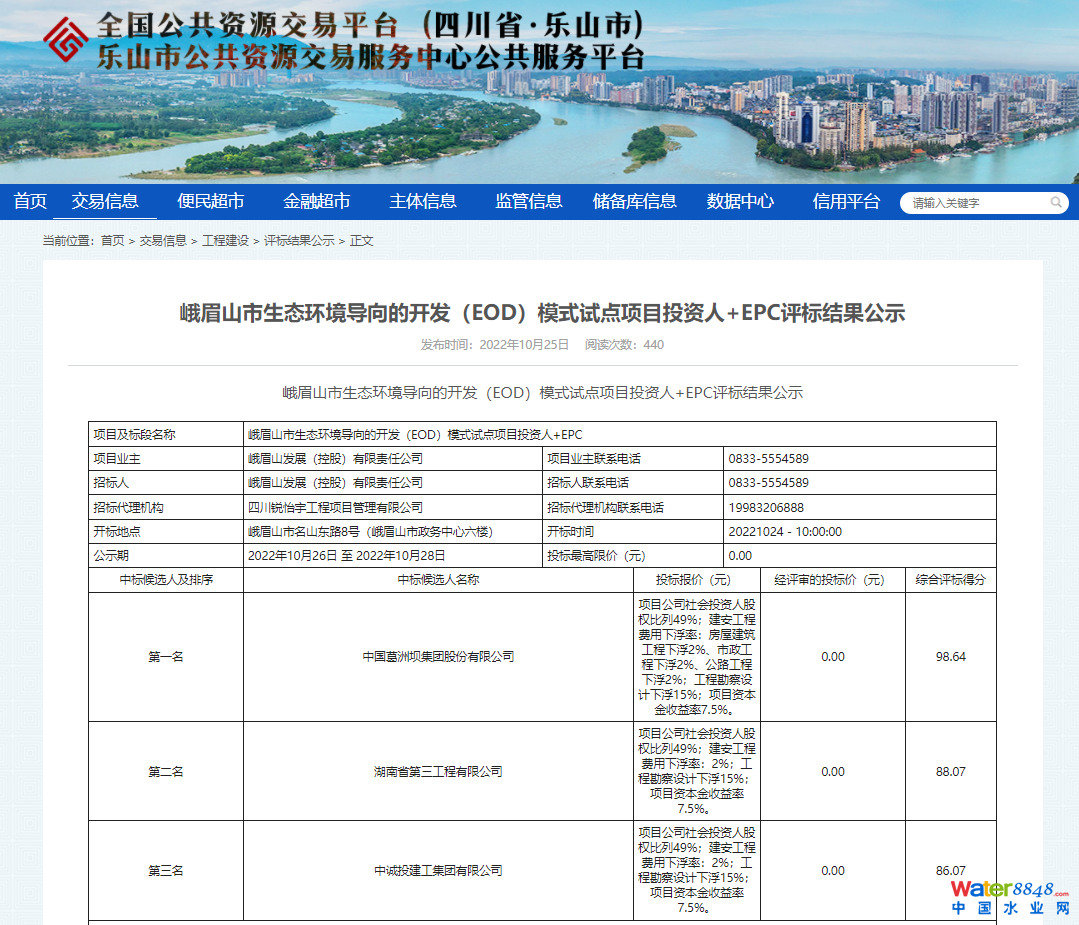Click the bold main article title heading
Viewport: 1079px width, 925px height.
pyautogui.click(x=542, y=313)
